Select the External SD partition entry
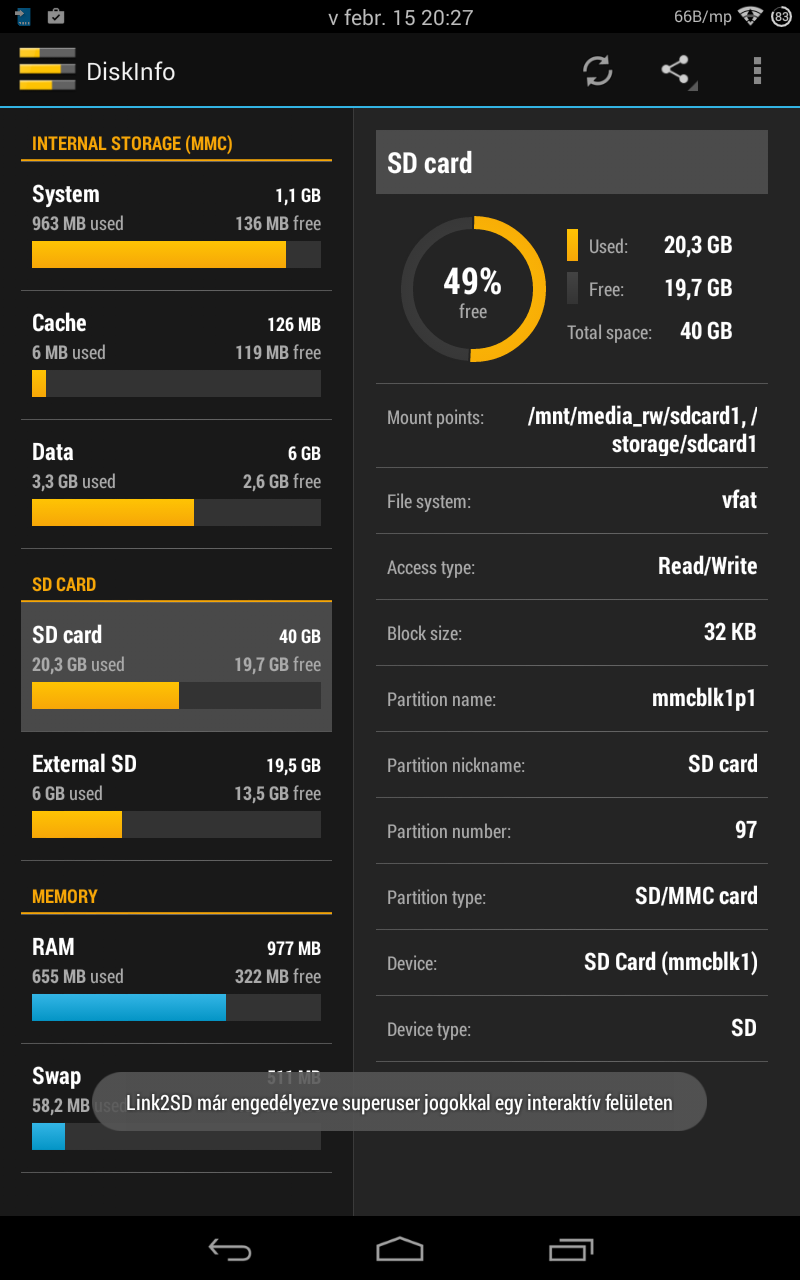 (x=176, y=796)
